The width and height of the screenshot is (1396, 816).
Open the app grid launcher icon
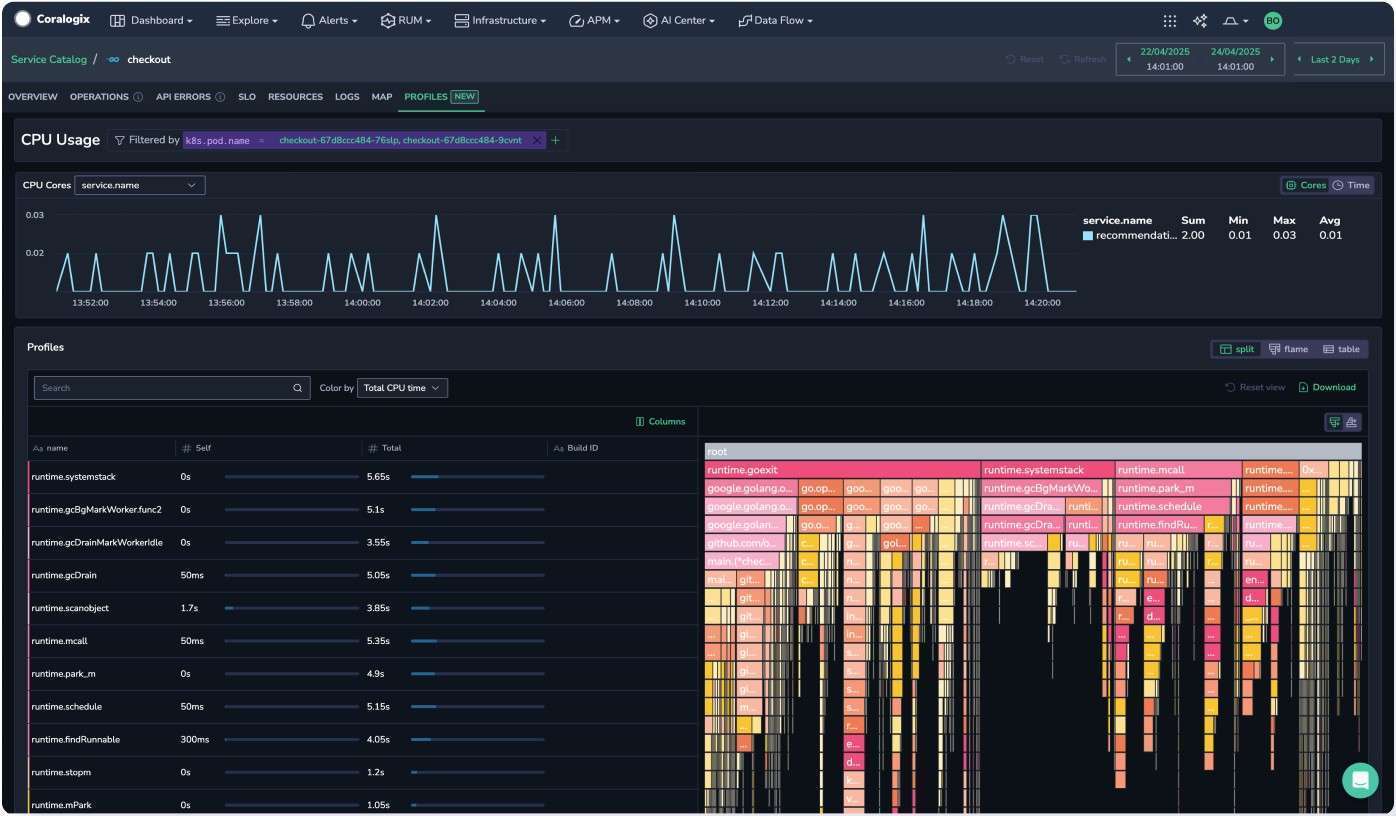pyautogui.click(x=1169, y=20)
